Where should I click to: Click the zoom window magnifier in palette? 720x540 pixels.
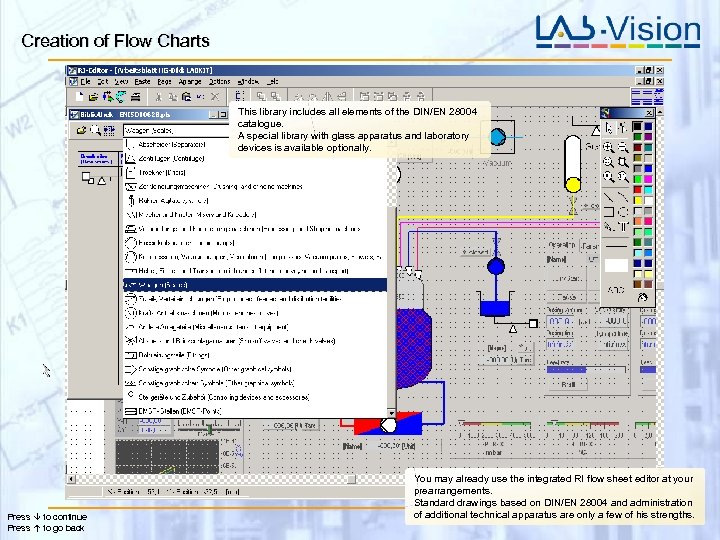click(623, 162)
